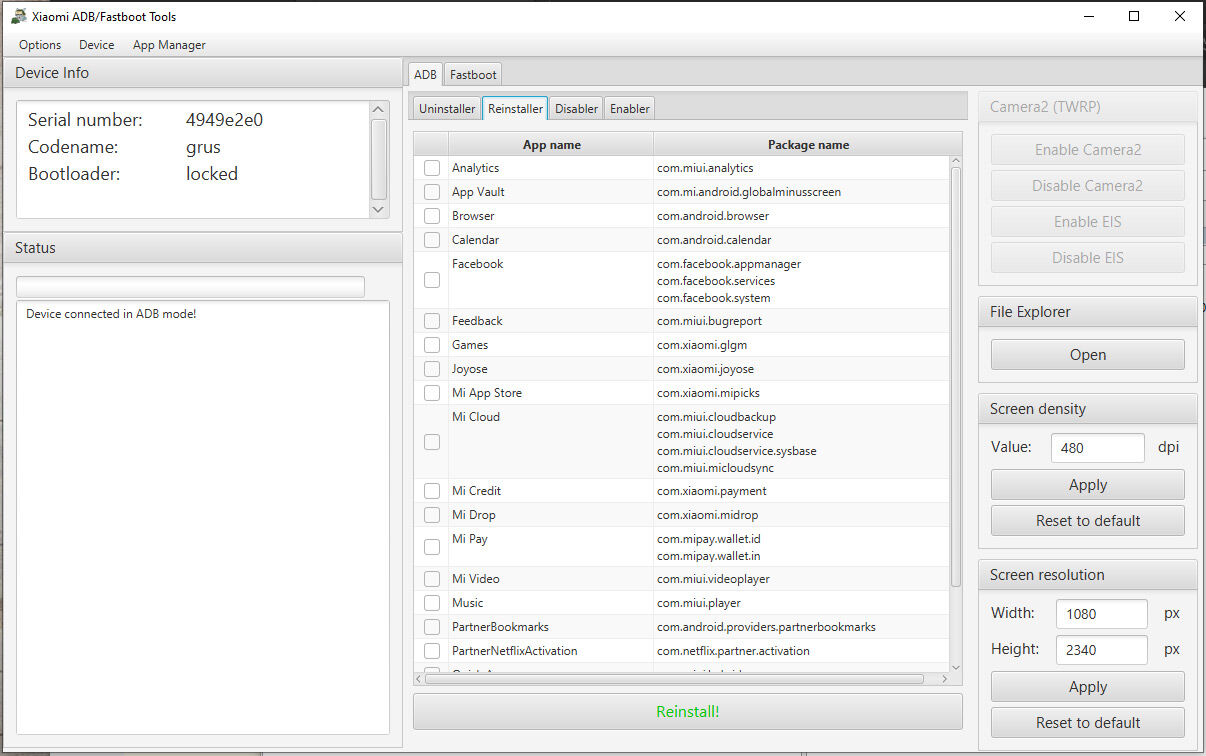Edit the Height resolution field
The width and height of the screenshot is (1206, 756).
pos(1102,650)
